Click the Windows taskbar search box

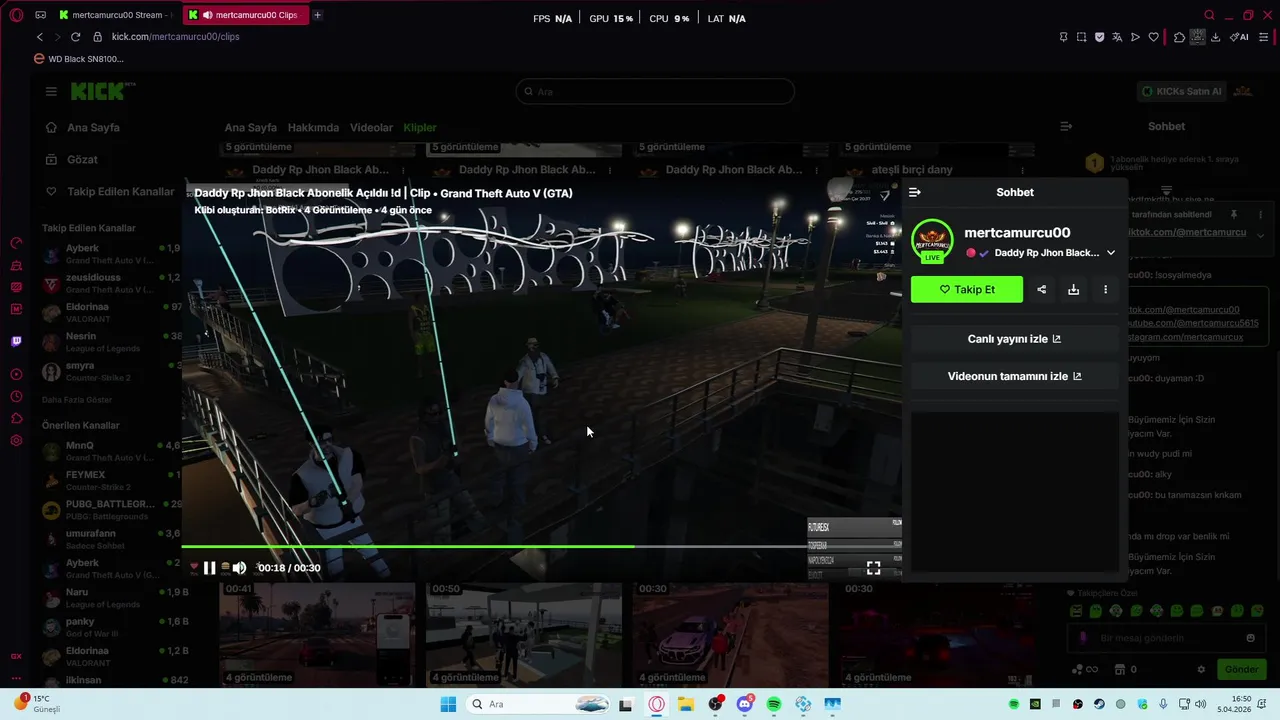(x=540, y=704)
